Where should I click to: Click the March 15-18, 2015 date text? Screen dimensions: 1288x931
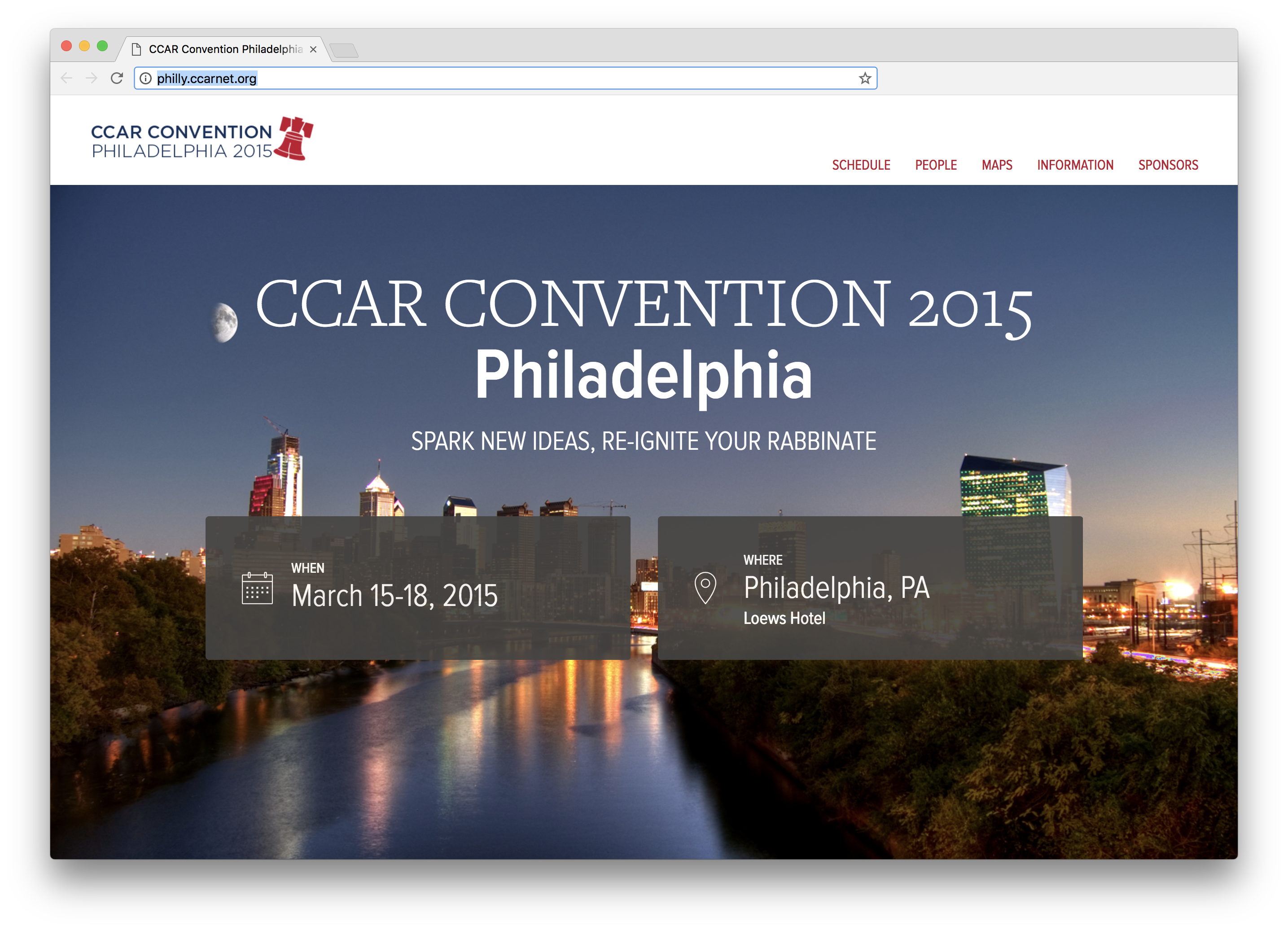(394, 596)
